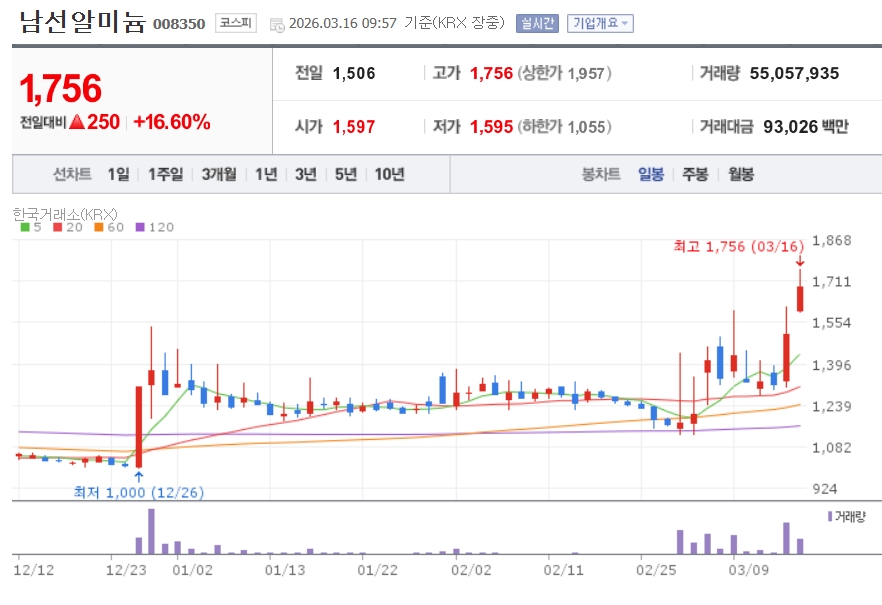Click the red 20-day moving average swatch
This screenshot has width=882, height=605.
57,227
